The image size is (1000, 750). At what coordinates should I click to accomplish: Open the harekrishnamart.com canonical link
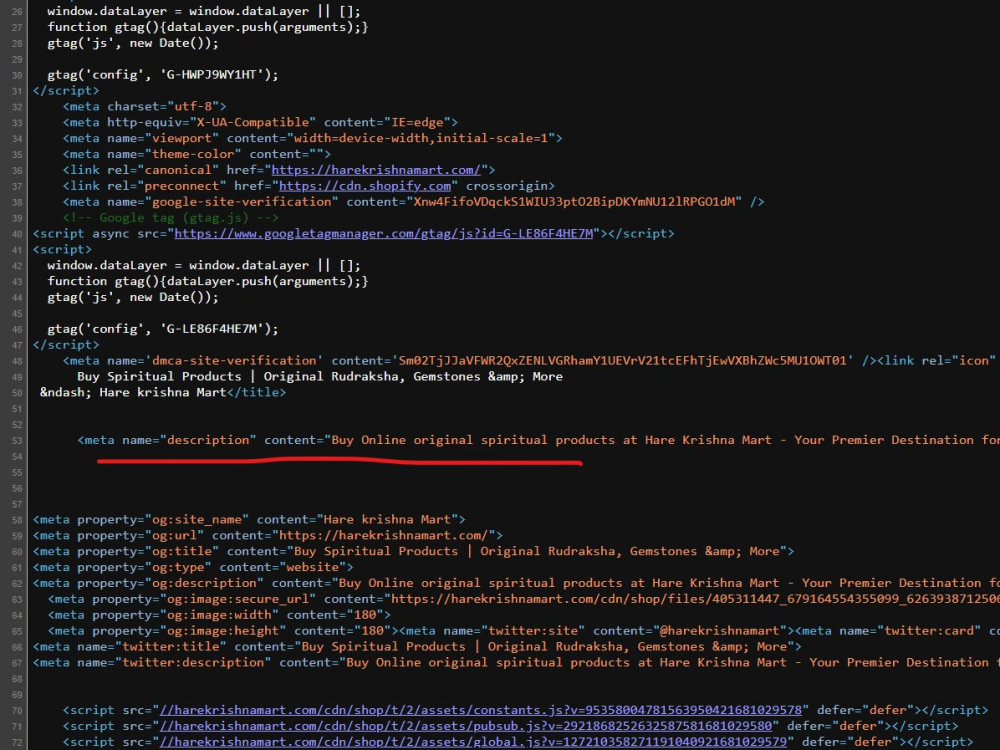pos(376,170)
